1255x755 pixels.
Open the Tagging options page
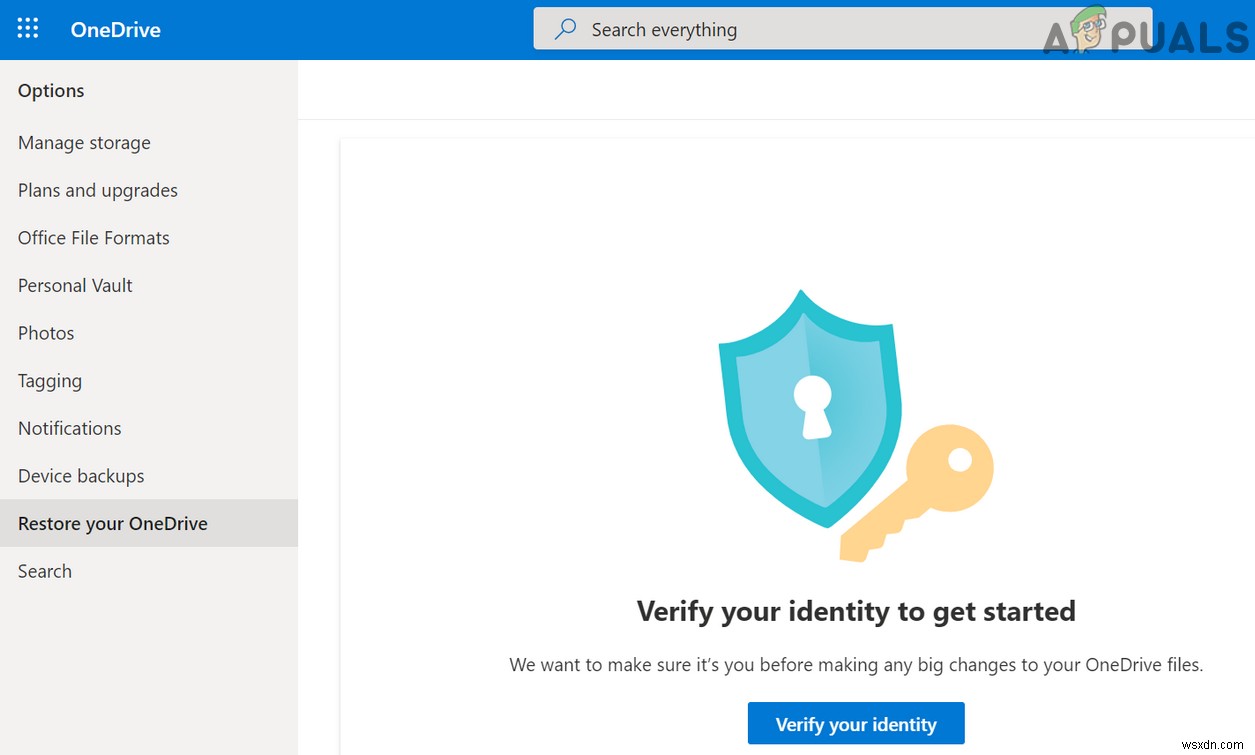click(x=49, y=380)
